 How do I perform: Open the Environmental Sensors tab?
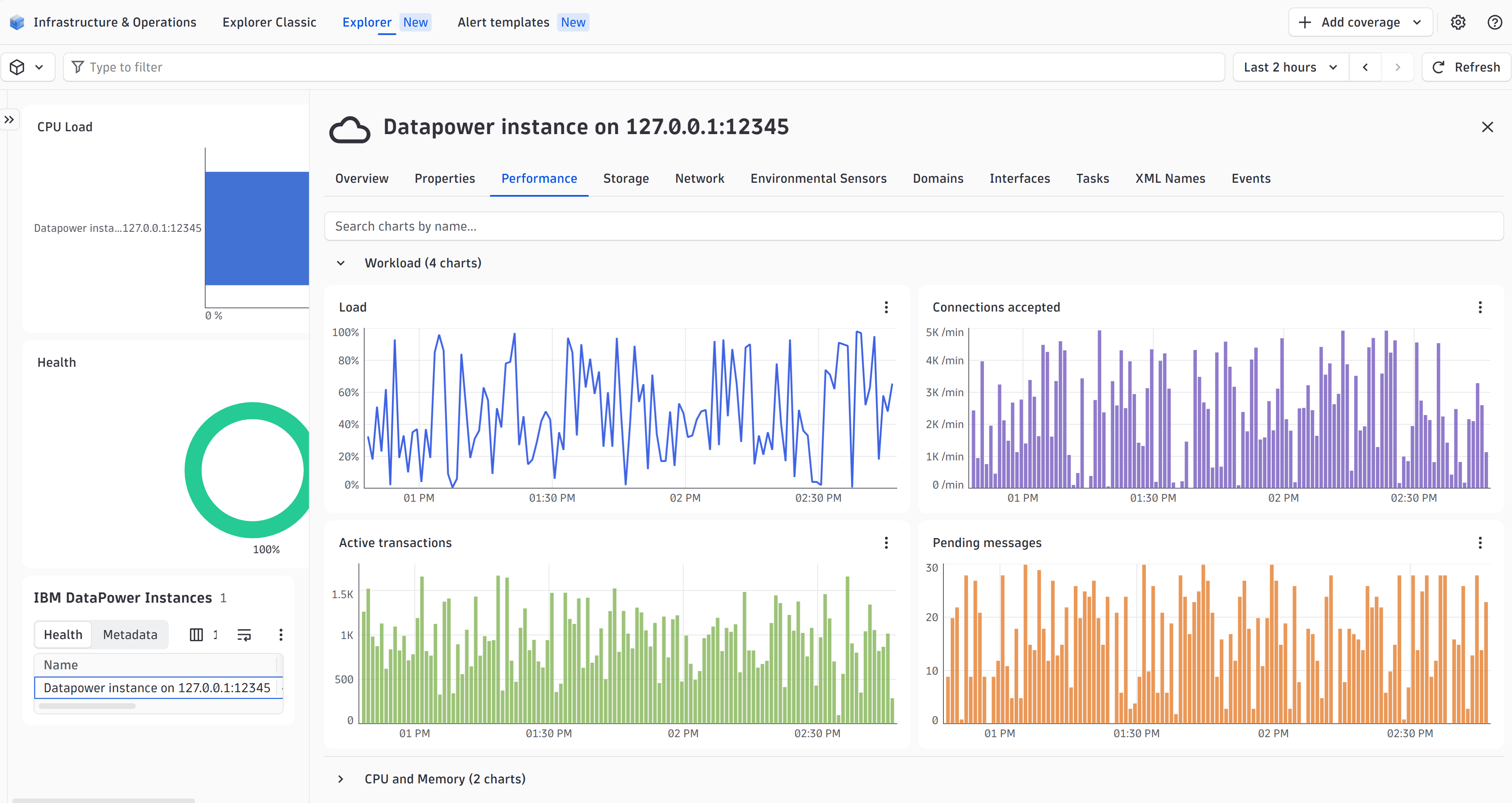[x=818, y=178]
